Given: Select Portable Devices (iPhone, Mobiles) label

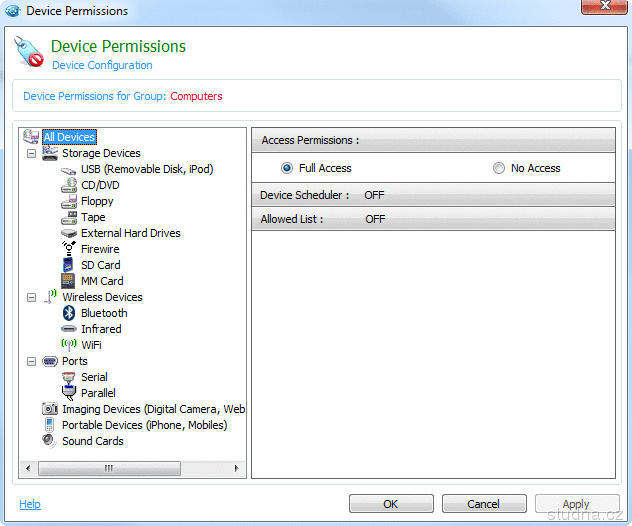Looking at the screenshot, I should (145, 425).
